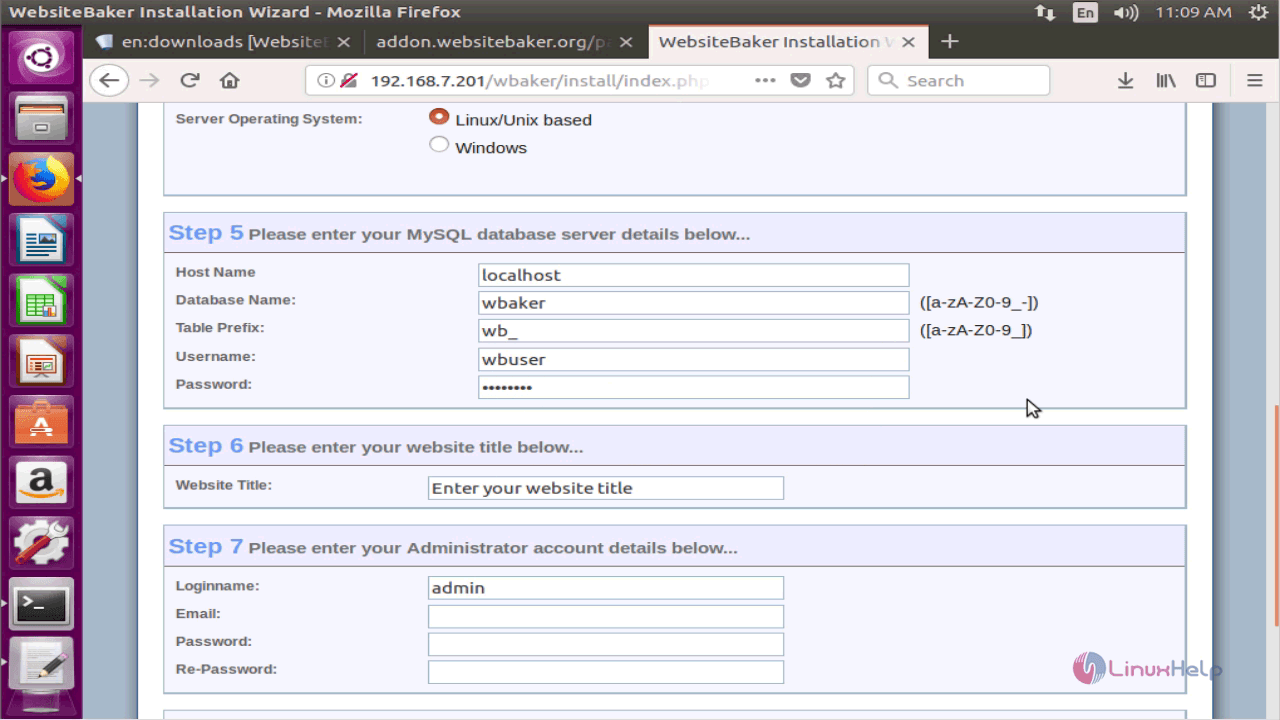The height and width of the screenshot is (720, 1280).
Task: Select WebsiteBaker Installation tab
Action: point(786,42)
